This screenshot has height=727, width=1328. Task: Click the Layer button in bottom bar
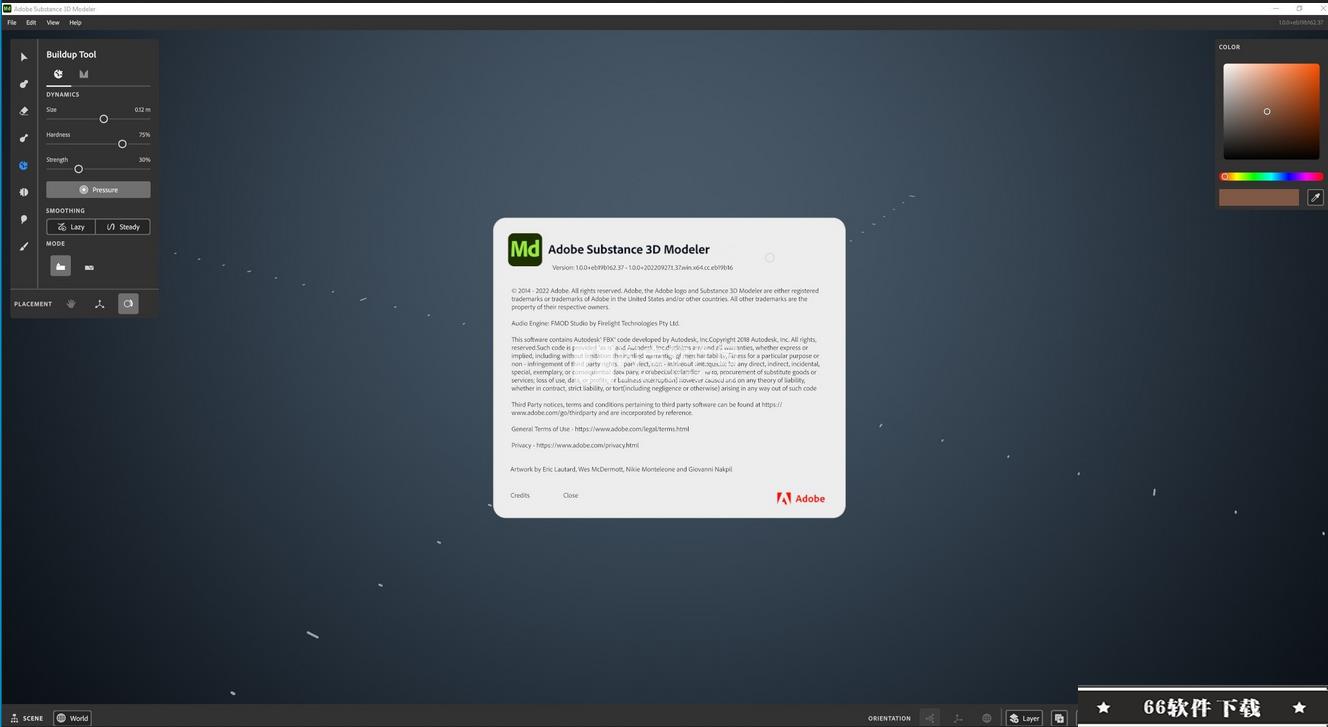(x=1024, y=718)
